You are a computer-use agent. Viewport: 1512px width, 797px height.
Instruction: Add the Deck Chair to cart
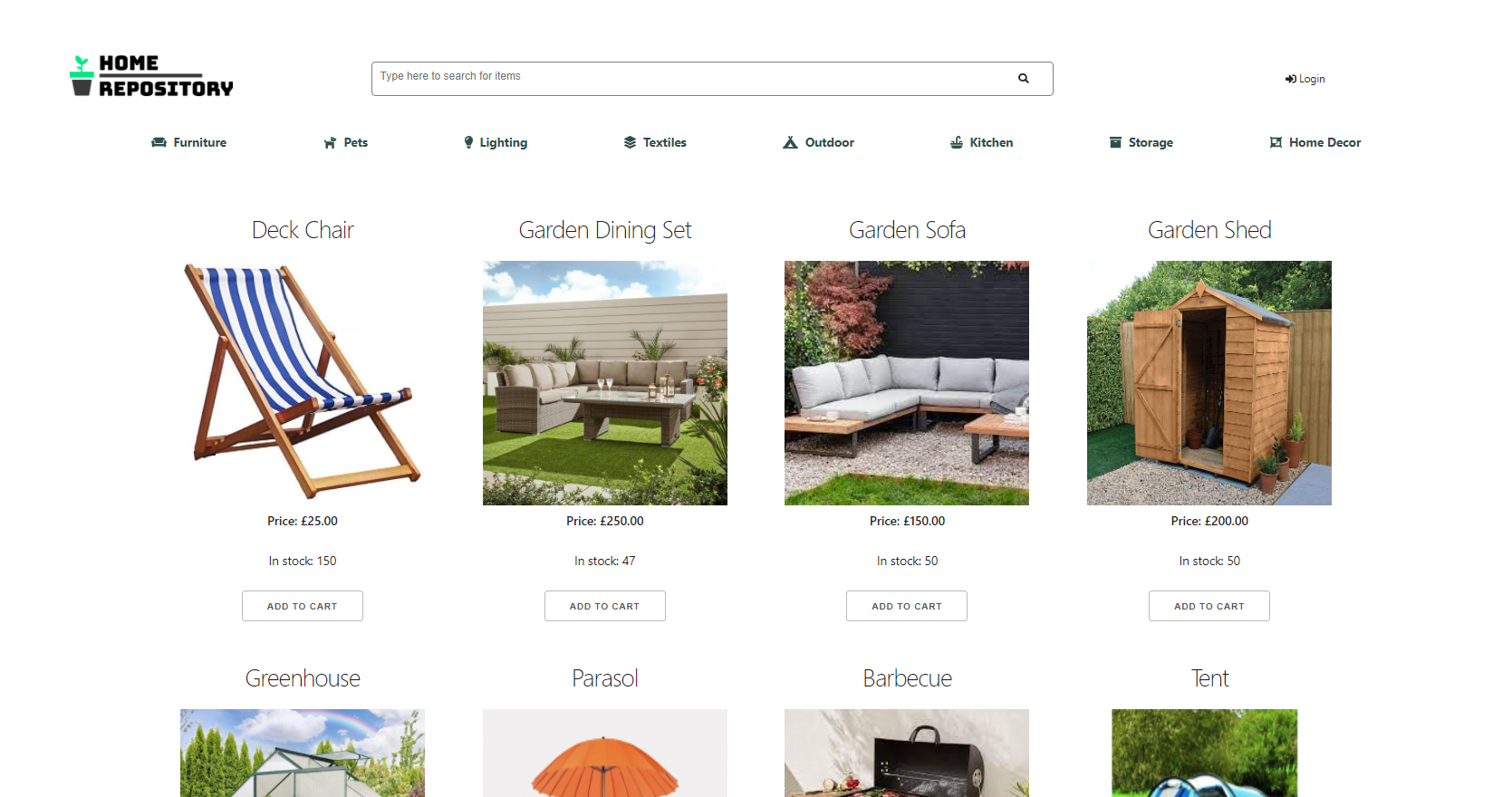(303, 606)
